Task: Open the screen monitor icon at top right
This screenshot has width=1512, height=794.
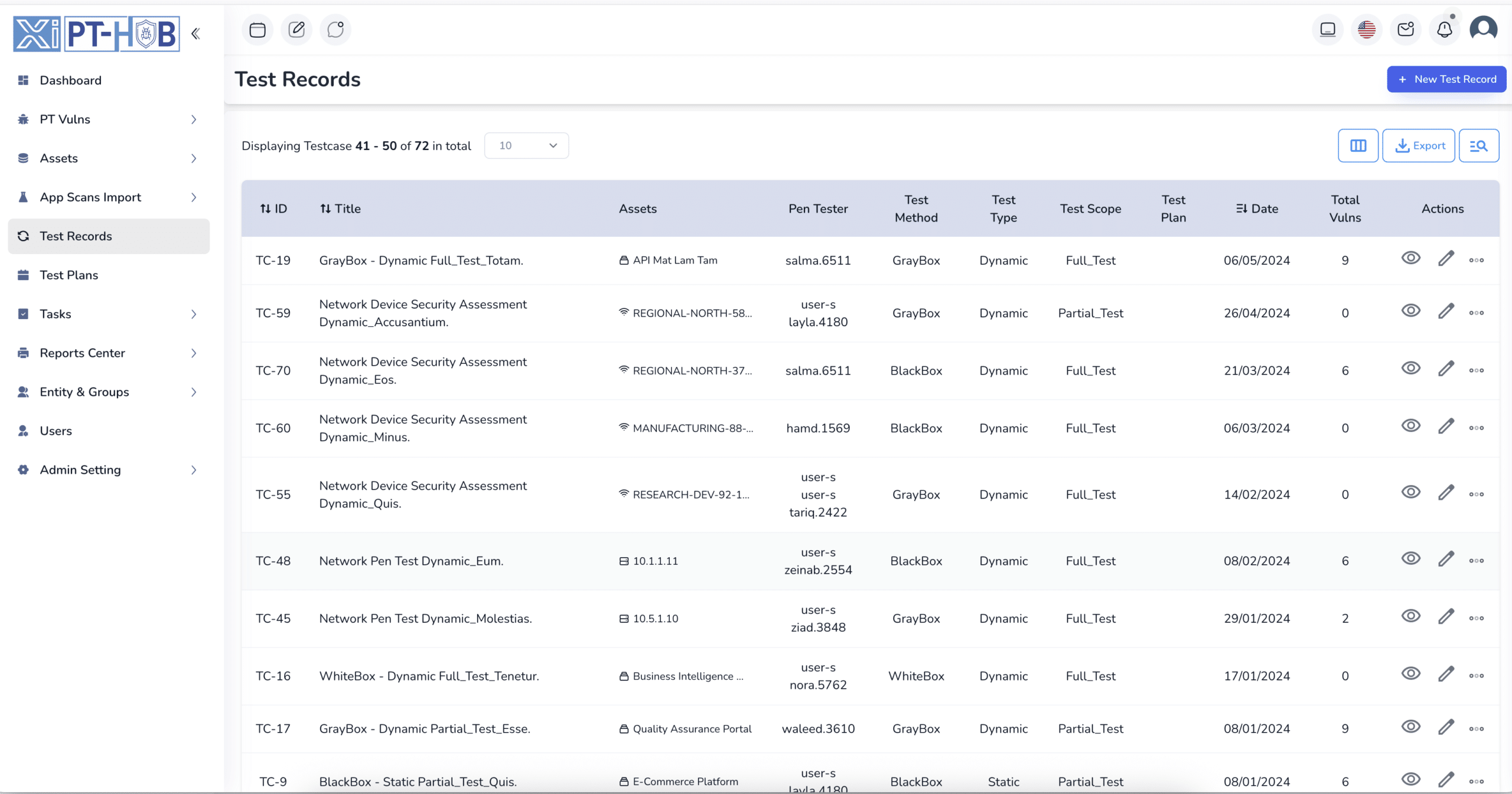Action: click(1328, 30)
